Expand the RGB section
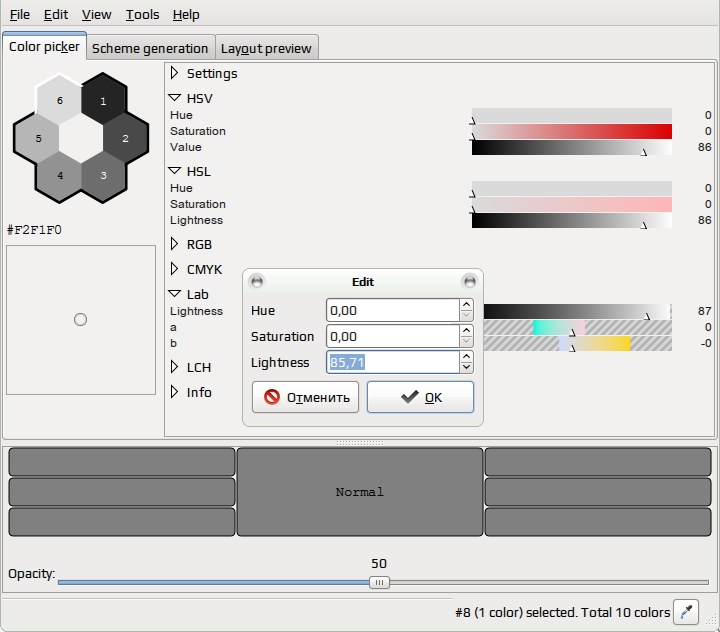Screen dimensions: 720x632 pos(174,244)
